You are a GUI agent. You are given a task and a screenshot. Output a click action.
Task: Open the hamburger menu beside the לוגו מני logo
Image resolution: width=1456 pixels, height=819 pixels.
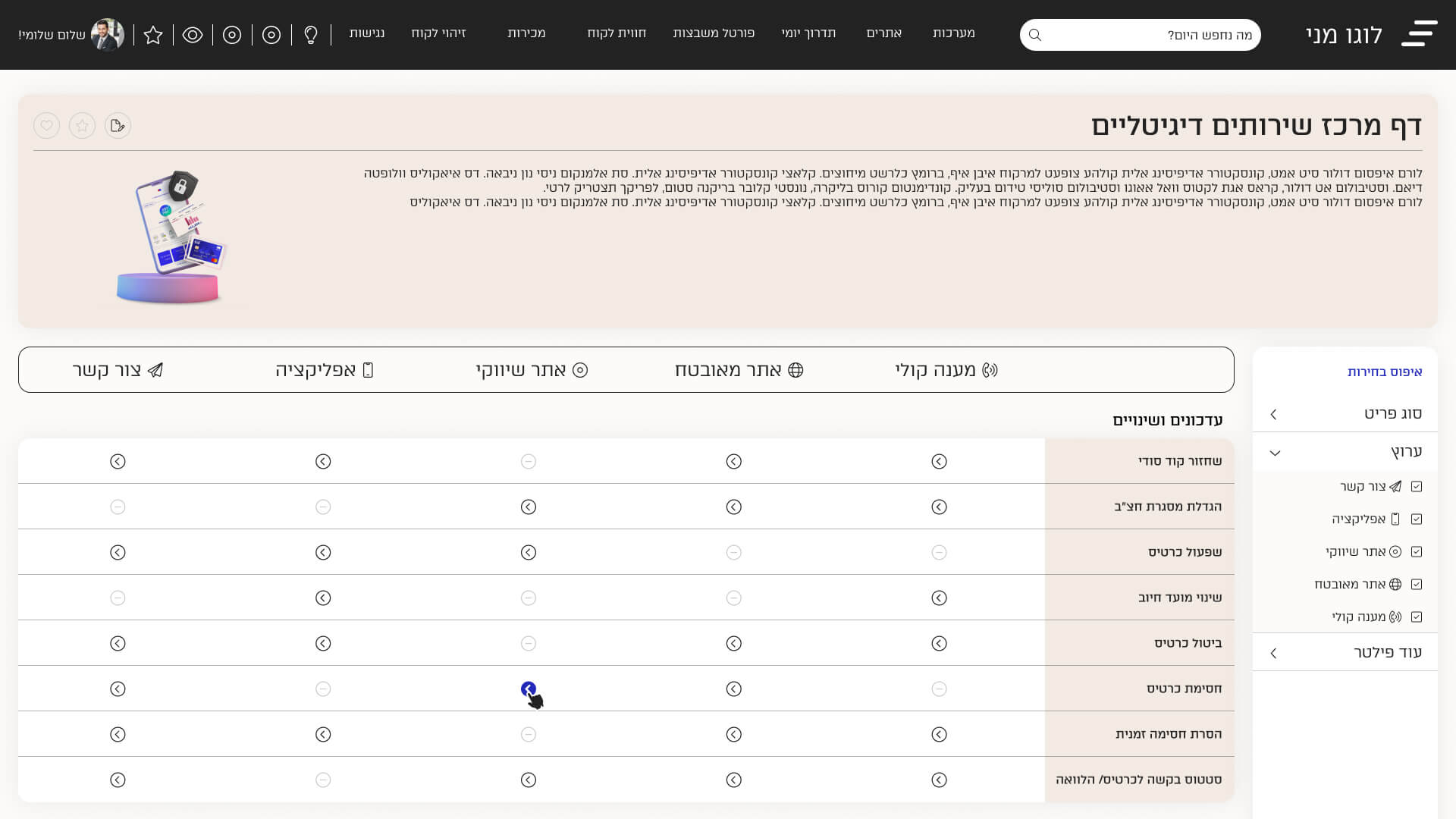click(1419, 34)
